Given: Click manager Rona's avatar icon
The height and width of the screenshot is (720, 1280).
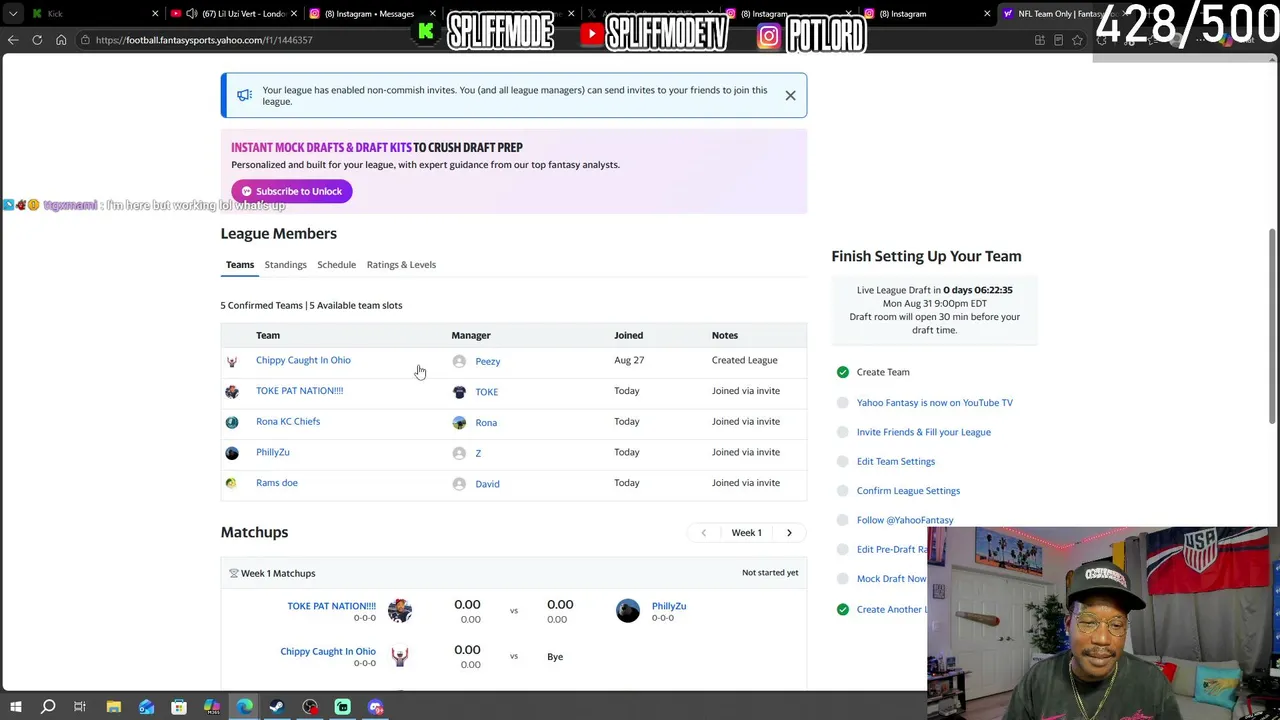Looking at the screenshot, I should pos(459,422).
